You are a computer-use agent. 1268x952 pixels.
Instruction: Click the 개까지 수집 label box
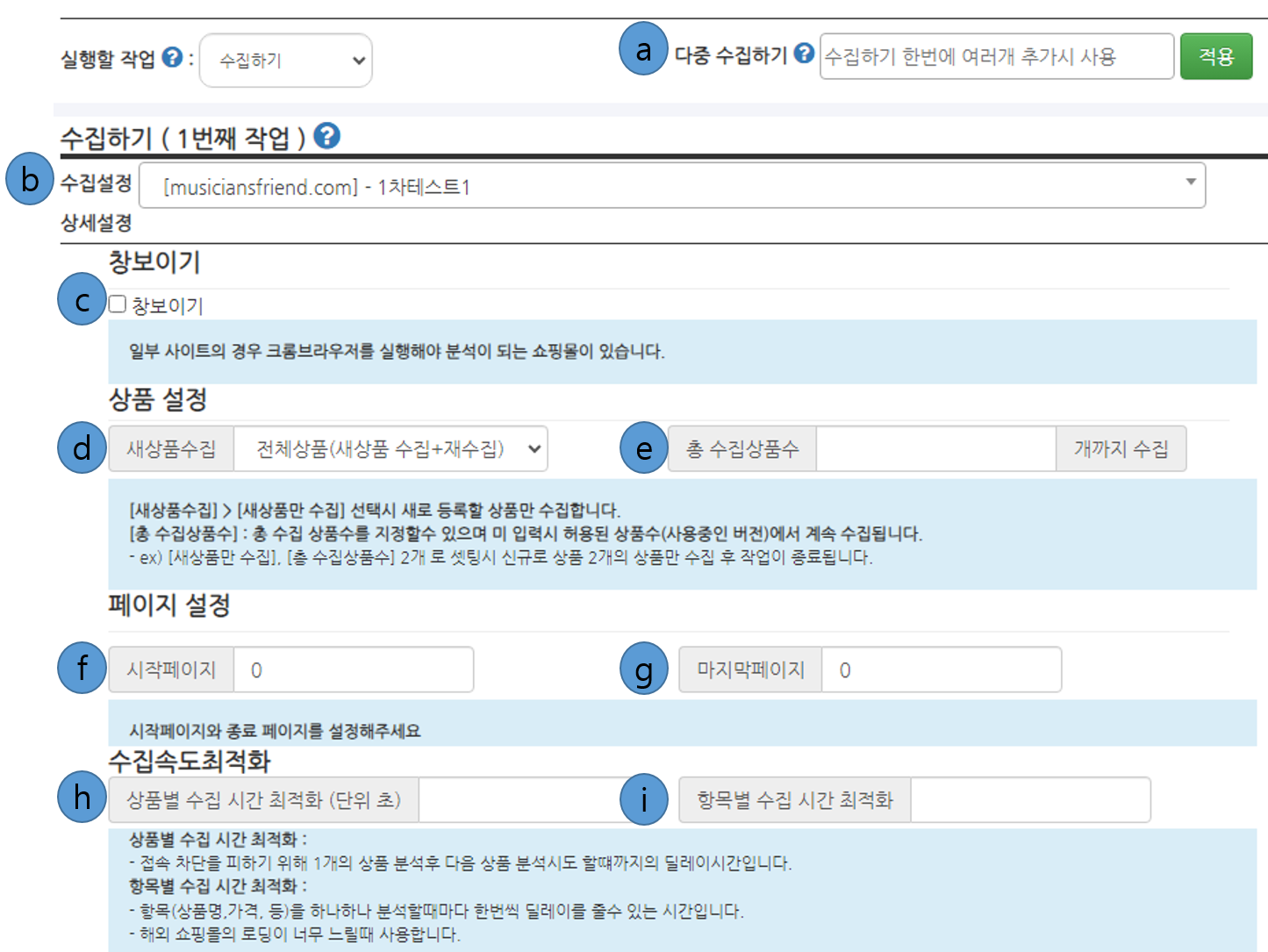tap(1121, 449)
